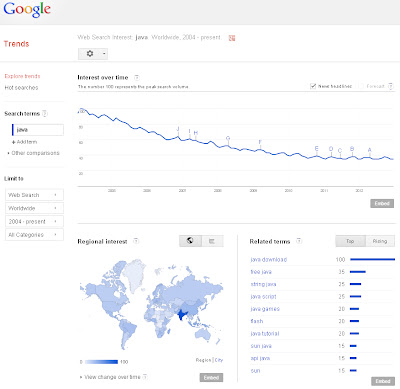
Task: Open the 2004 - present date dropdown
Action: 34,222
